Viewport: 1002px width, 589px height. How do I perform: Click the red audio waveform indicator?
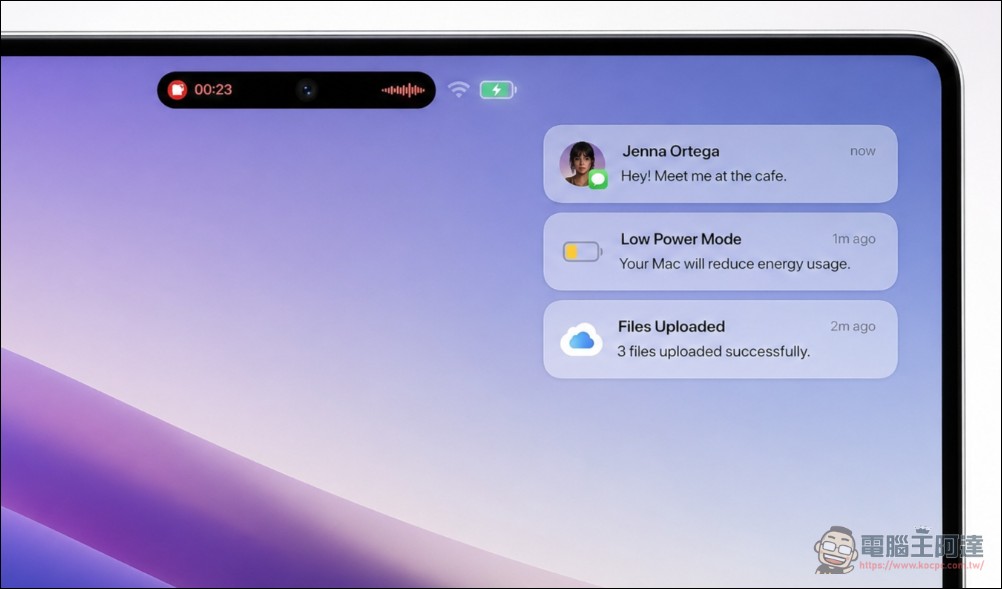[403, 90]
